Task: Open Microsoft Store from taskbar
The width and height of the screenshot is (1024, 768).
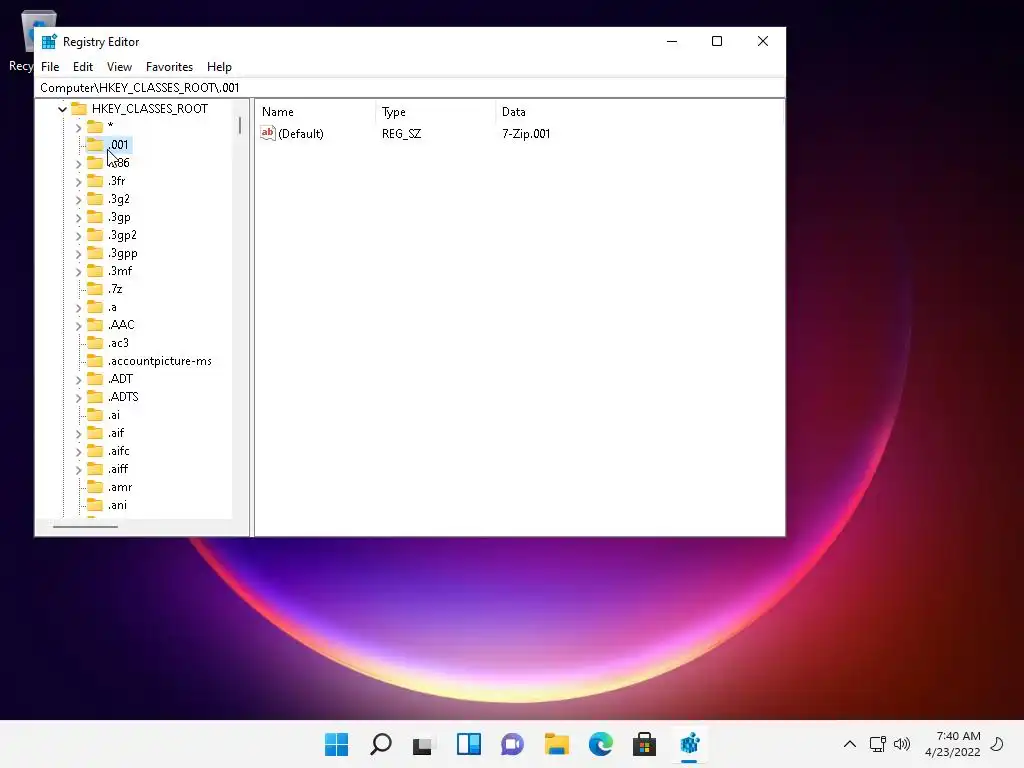Action: pyautogui.click(x=644, y=744)
